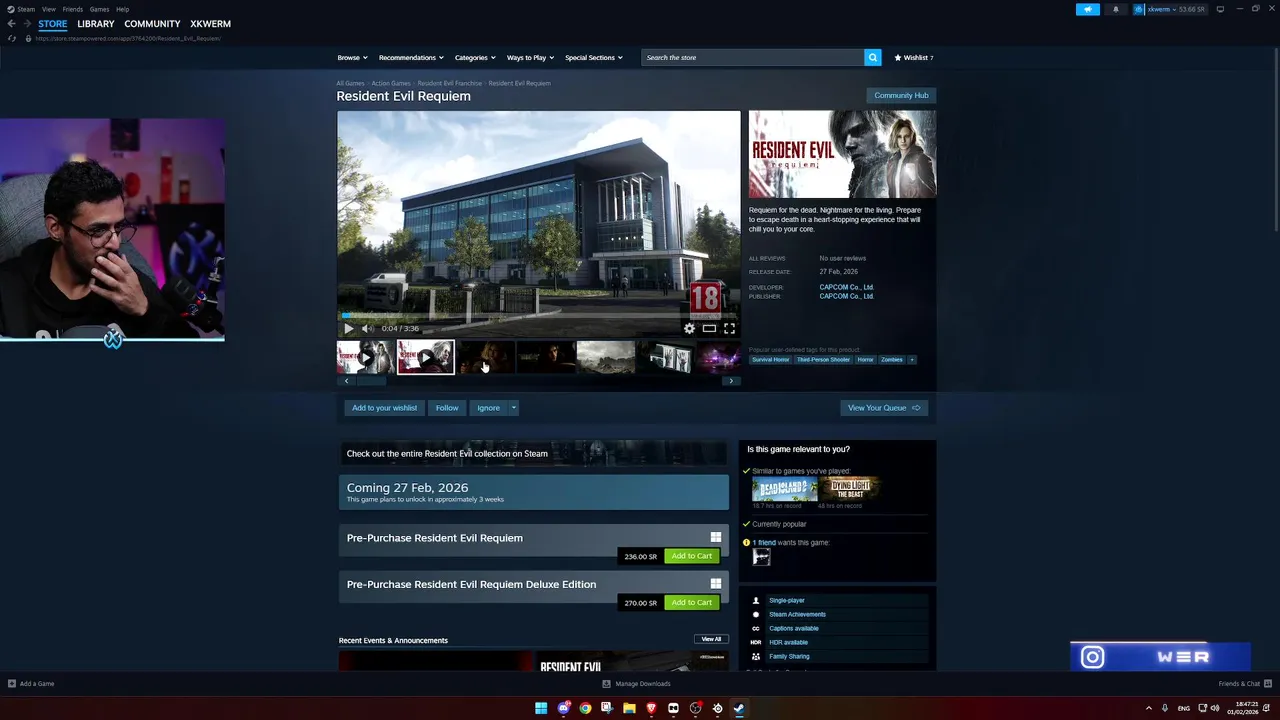
Task: Toggle the video theater mode icon
Action: point(709,328)
